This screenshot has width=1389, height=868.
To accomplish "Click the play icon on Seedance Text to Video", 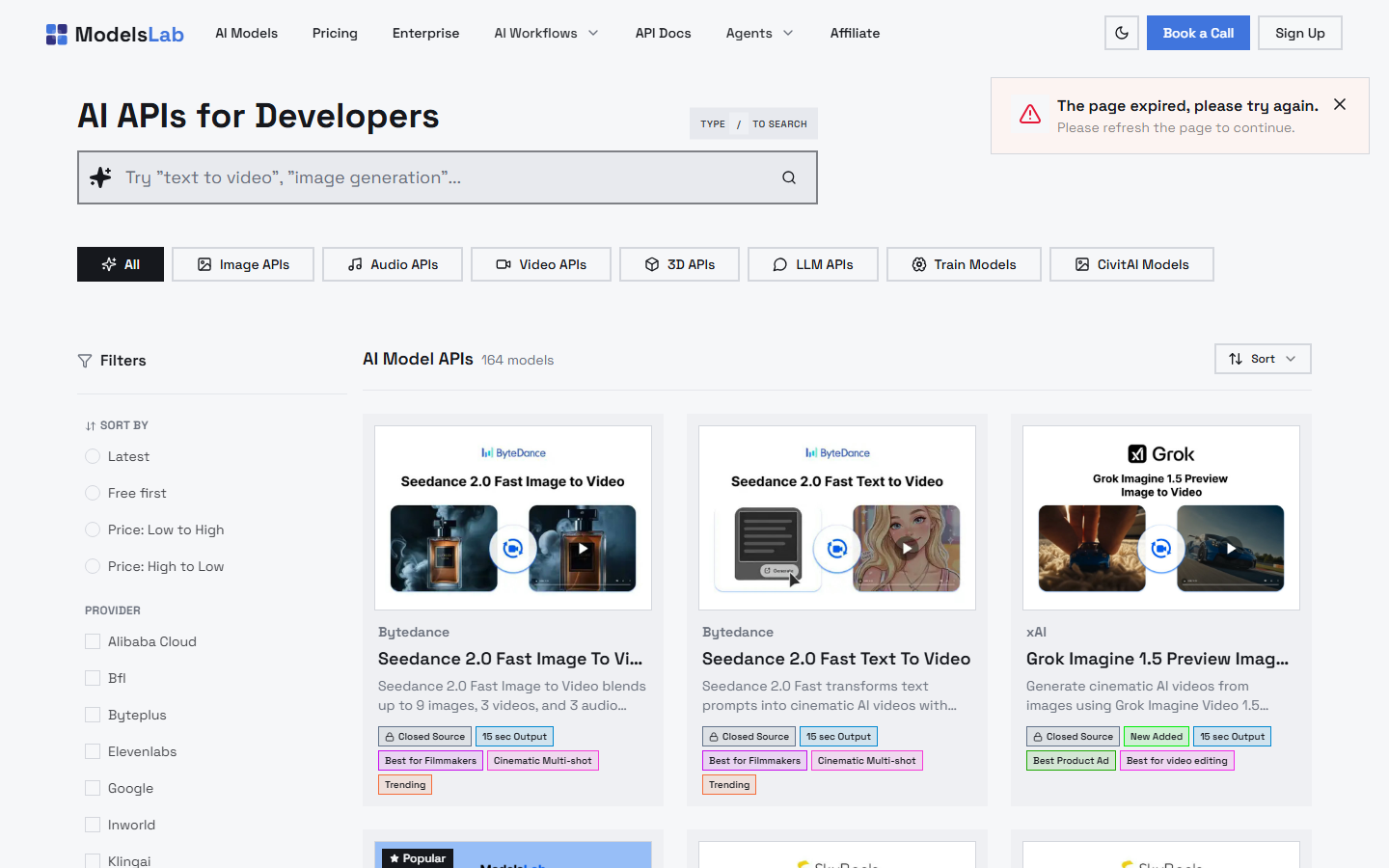I will pyautogui.click(x=907, y=549).
